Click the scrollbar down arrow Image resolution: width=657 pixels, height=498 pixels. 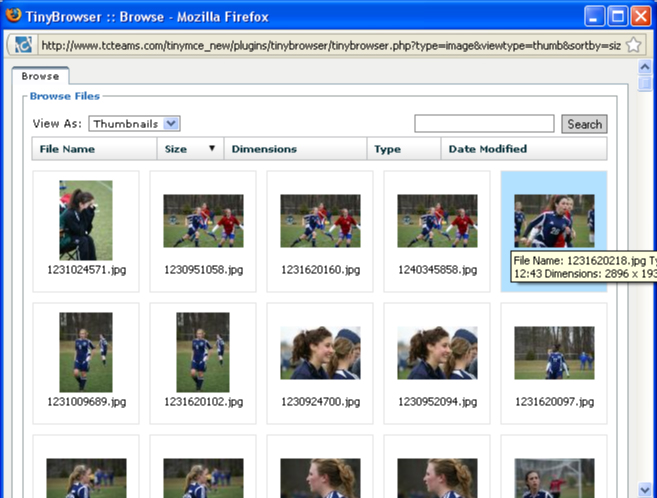(x=645, y=489)
